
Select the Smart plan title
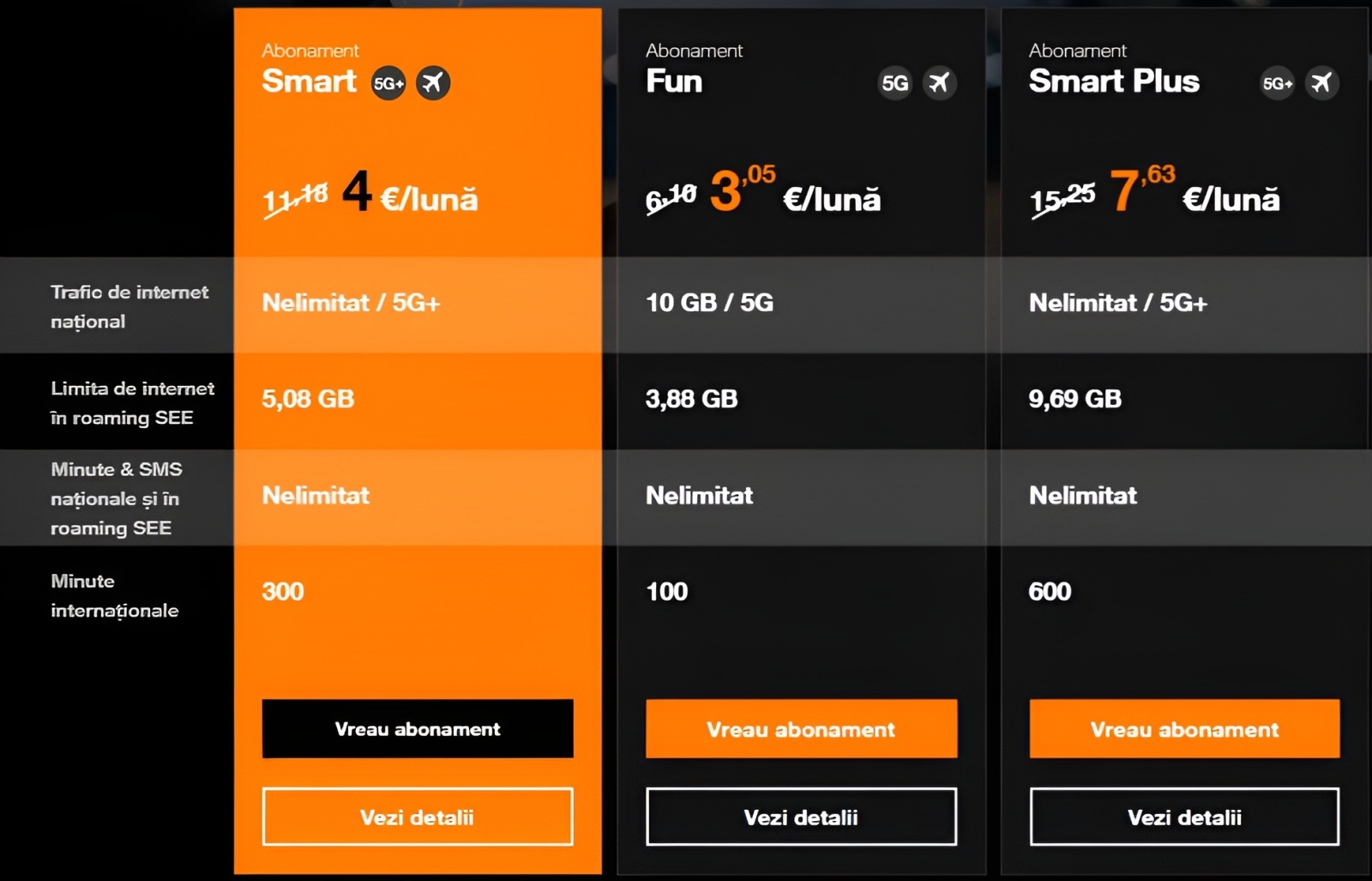(309, 81)
